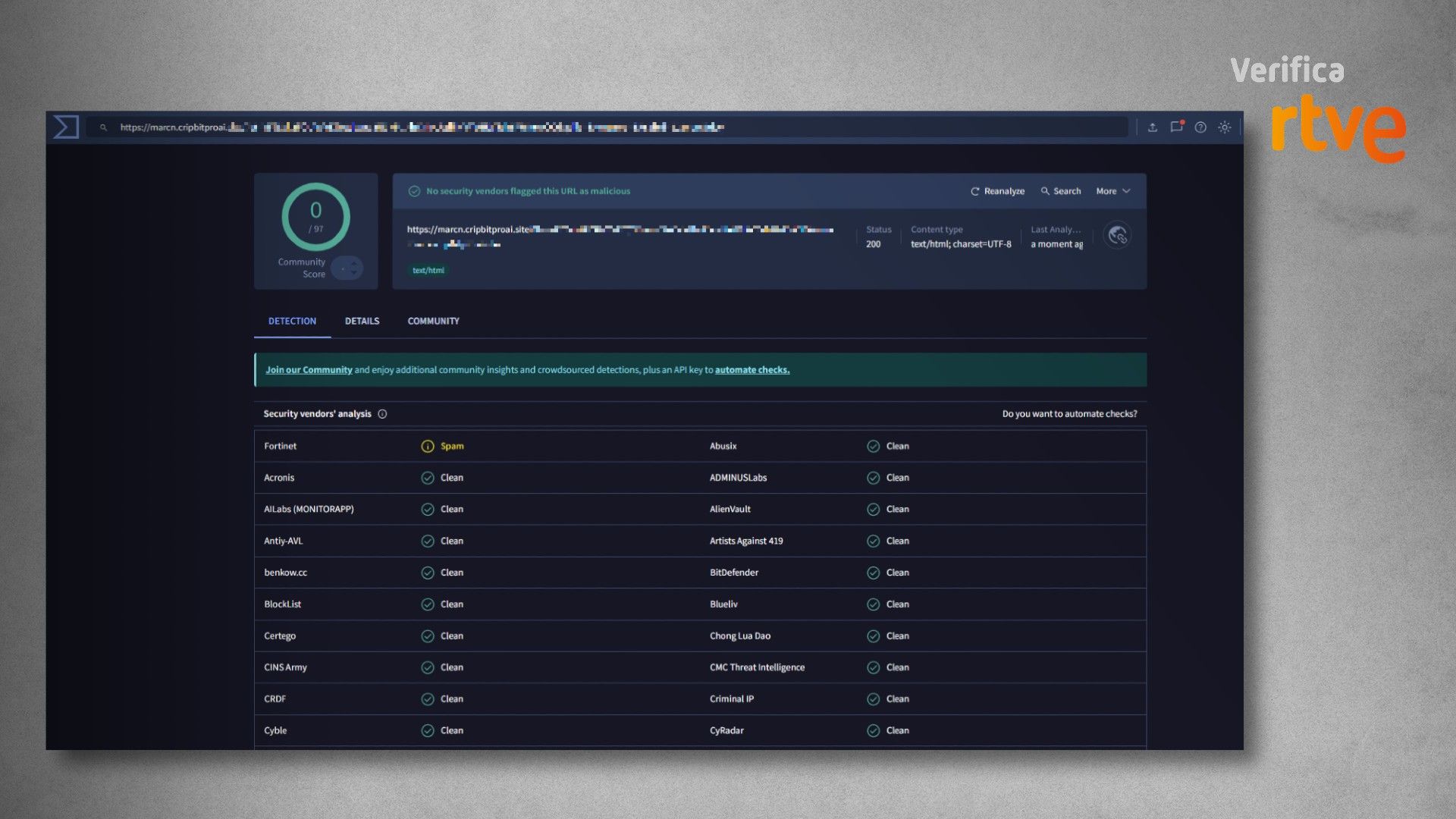Click the URL search input field

point(607,127)
